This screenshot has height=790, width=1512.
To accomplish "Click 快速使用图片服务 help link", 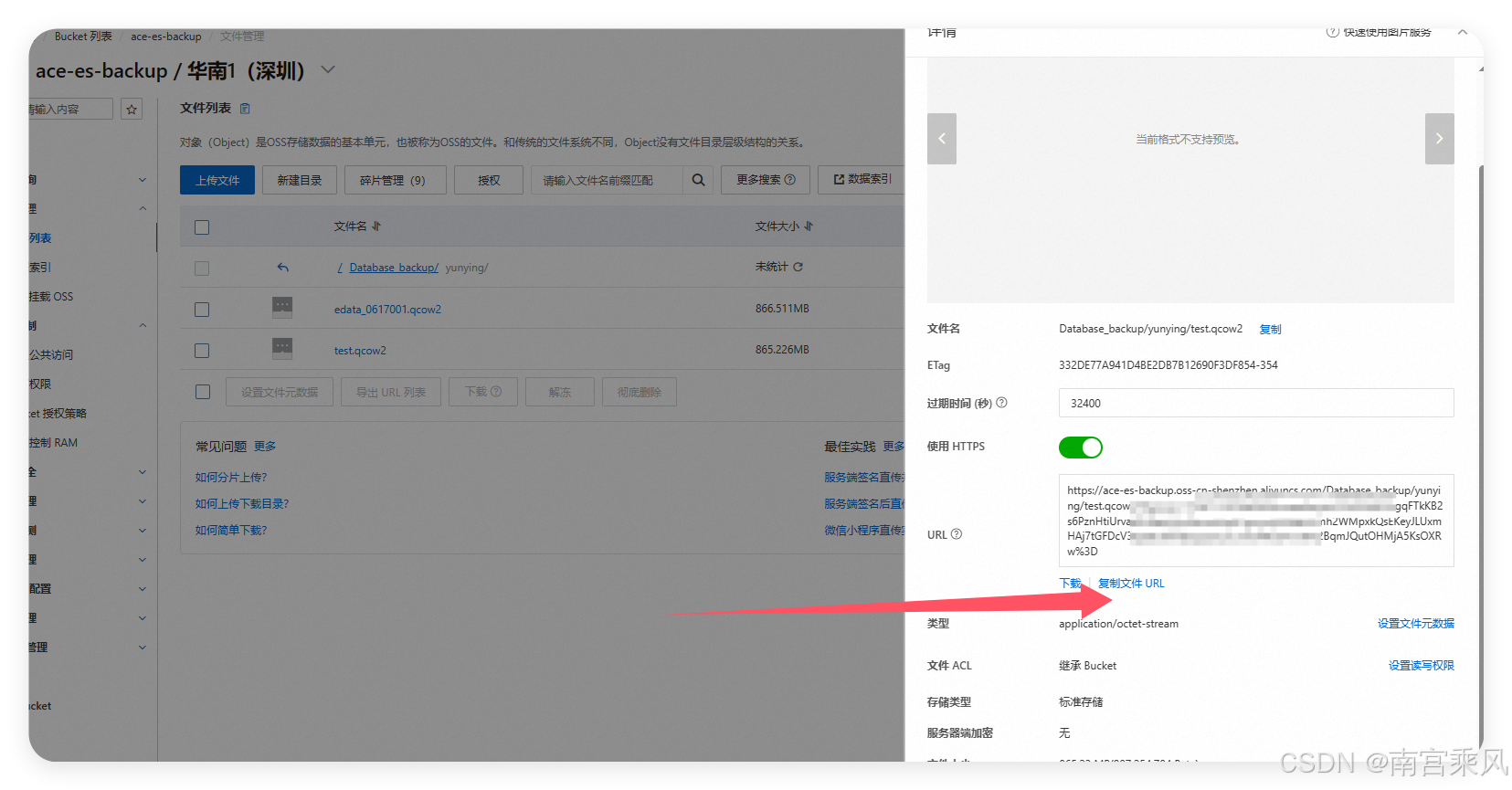I will click(x=1379, y=32).
